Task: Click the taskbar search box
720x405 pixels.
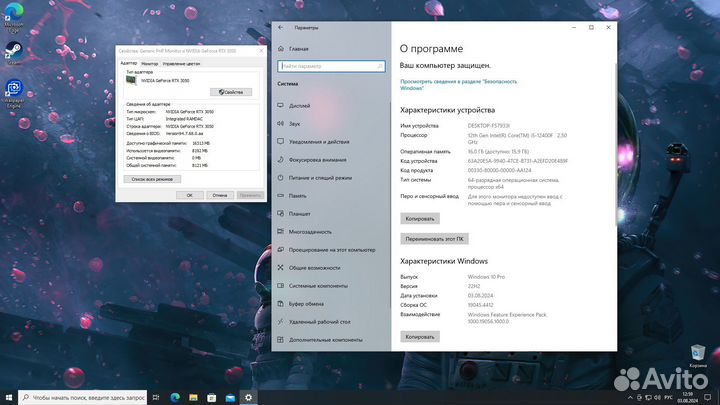Action: [x=83, y=397]
